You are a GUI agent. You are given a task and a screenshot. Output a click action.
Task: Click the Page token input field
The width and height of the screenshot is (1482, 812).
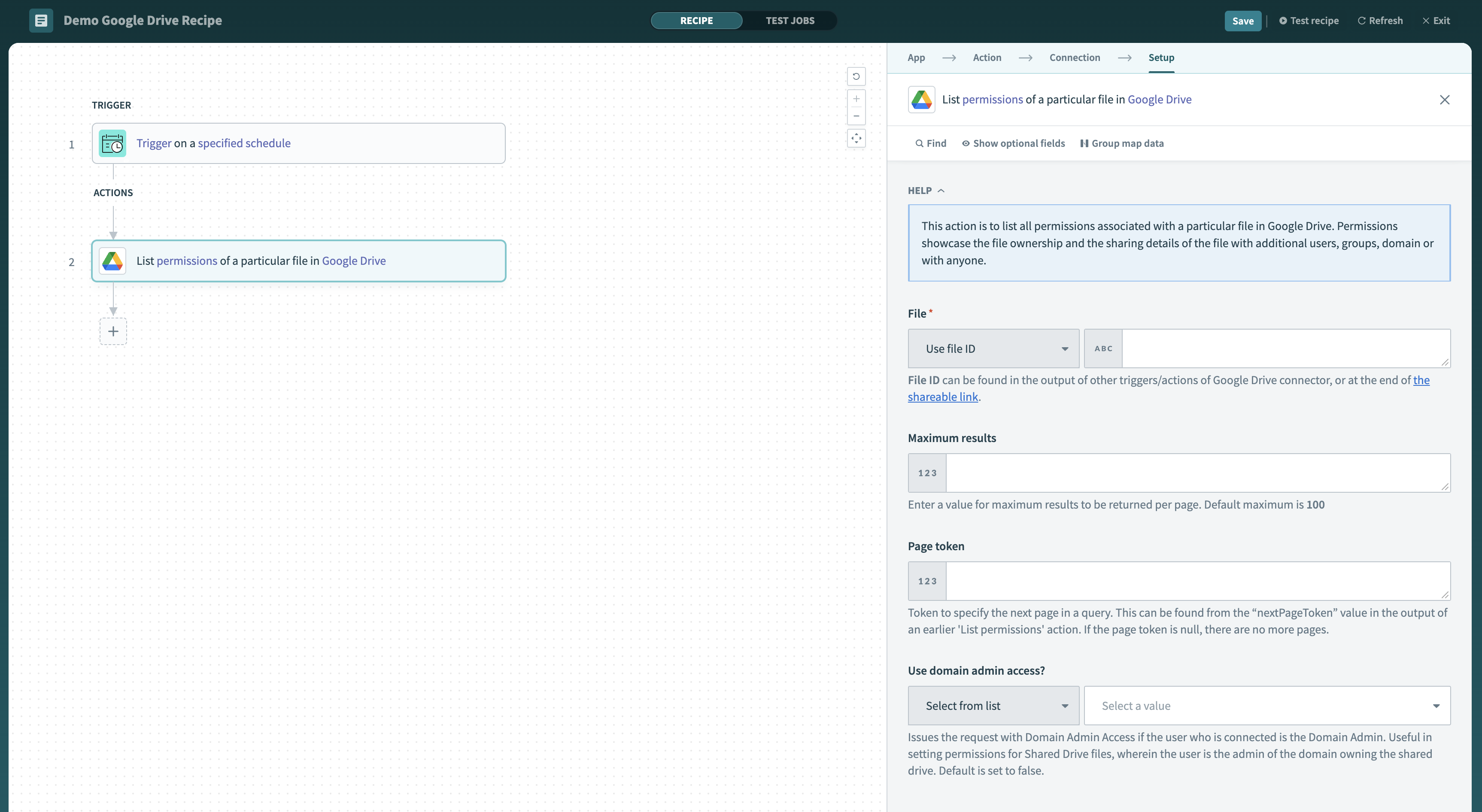pos(1198,581)
